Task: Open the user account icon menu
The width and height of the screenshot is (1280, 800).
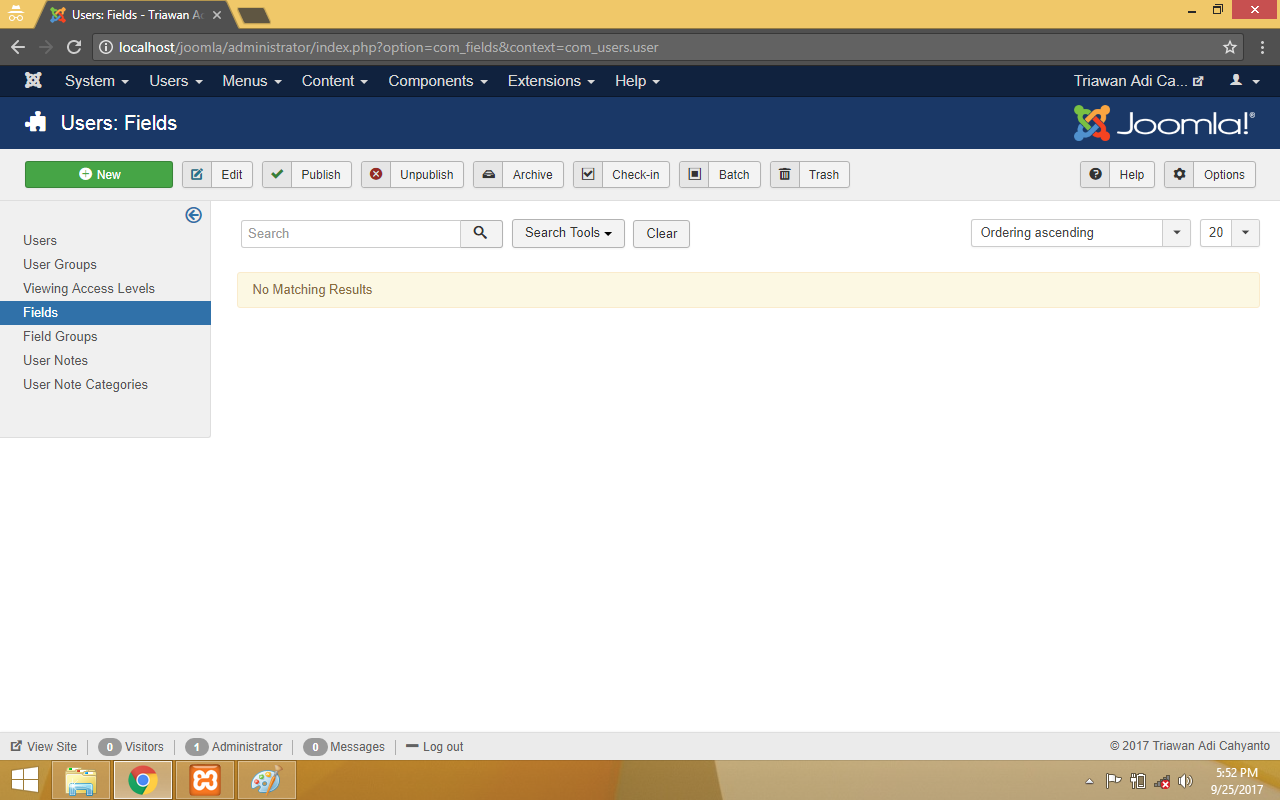Action: pyautogui.click(x=1244, y=81)
